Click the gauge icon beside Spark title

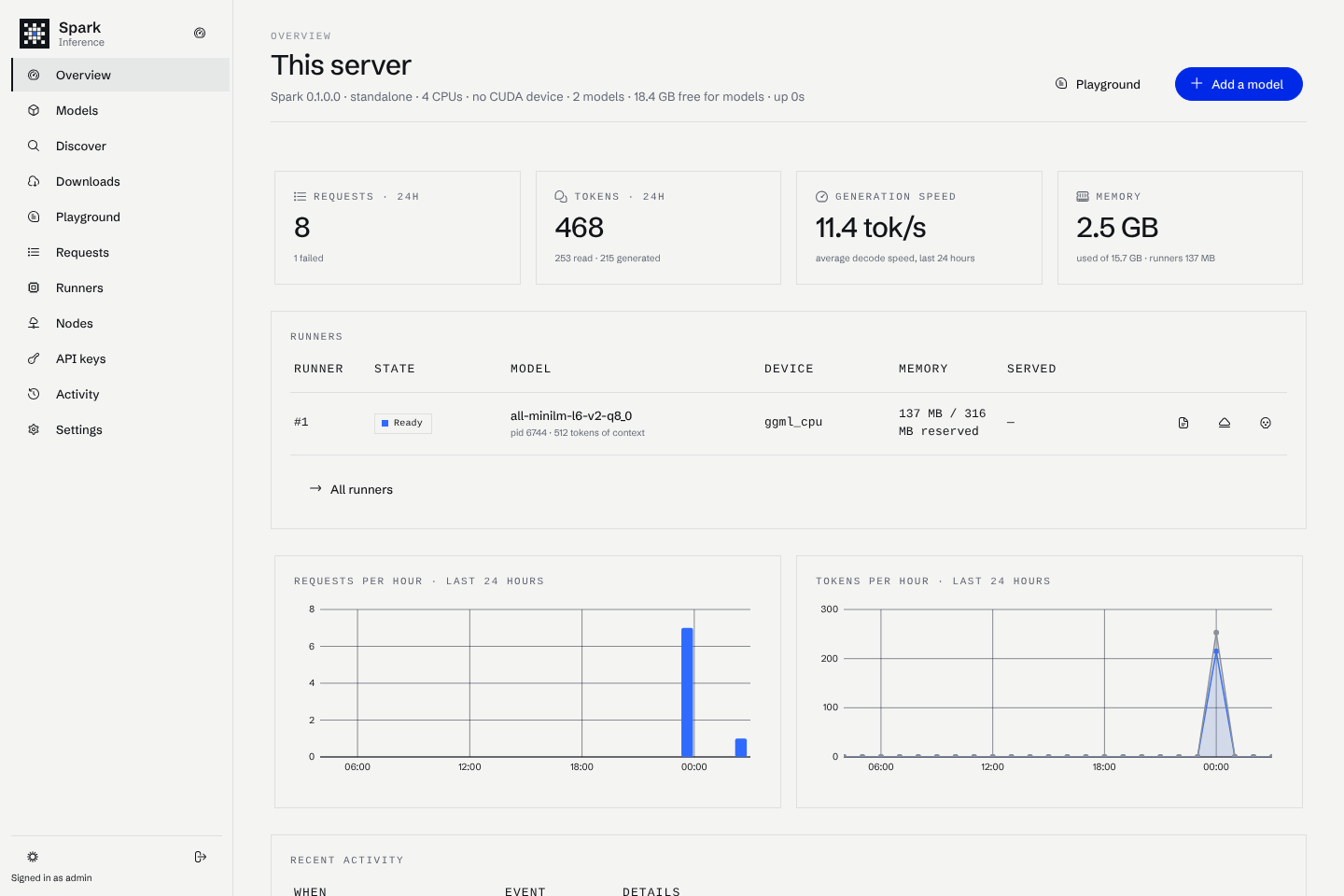point(200,33)
